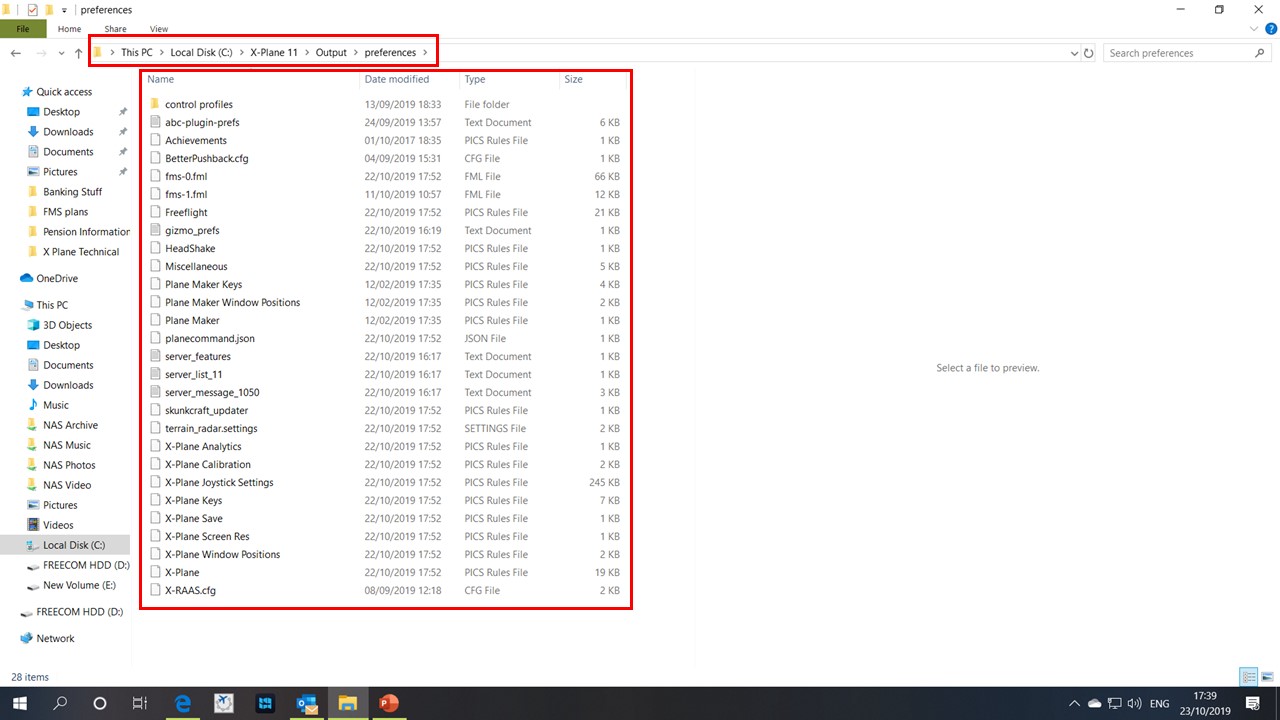
Task: Change the ENG input language
Action: 1160,703
